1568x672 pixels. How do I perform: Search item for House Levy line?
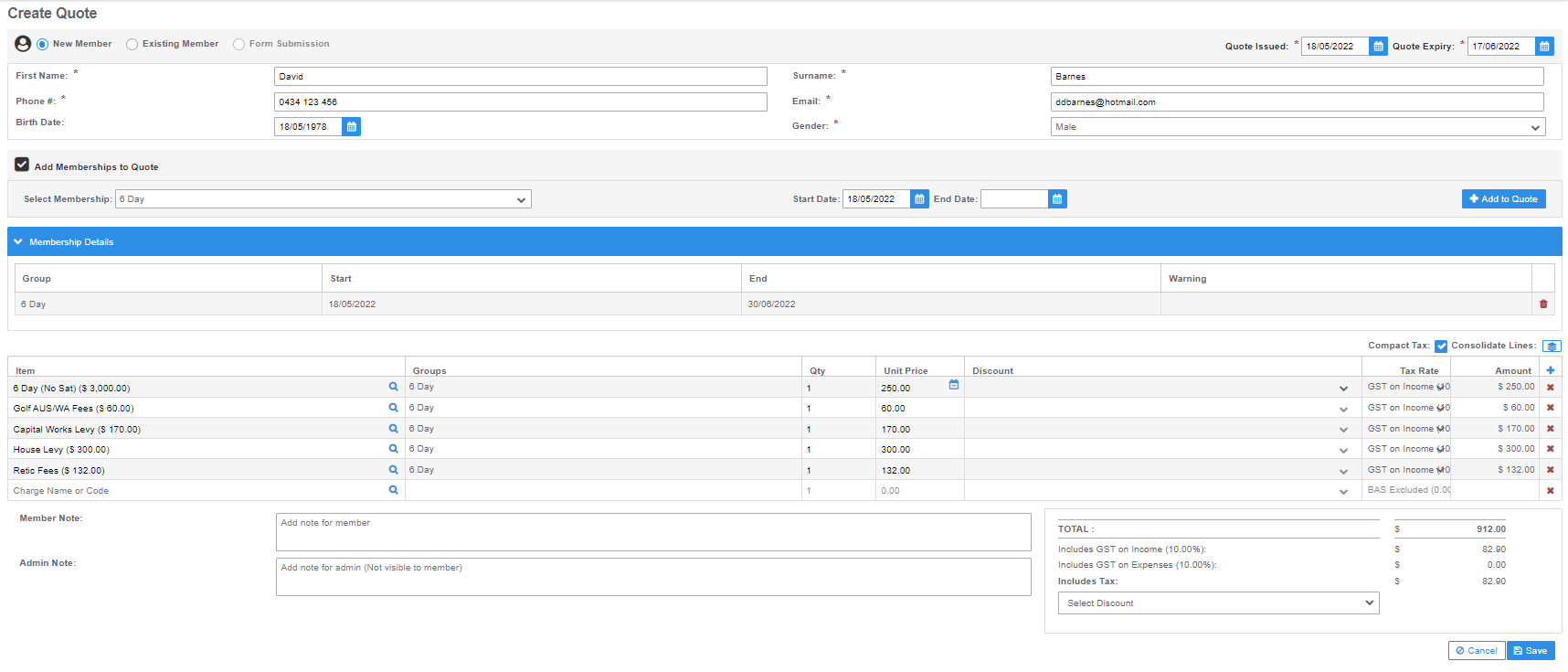(394, 449)
